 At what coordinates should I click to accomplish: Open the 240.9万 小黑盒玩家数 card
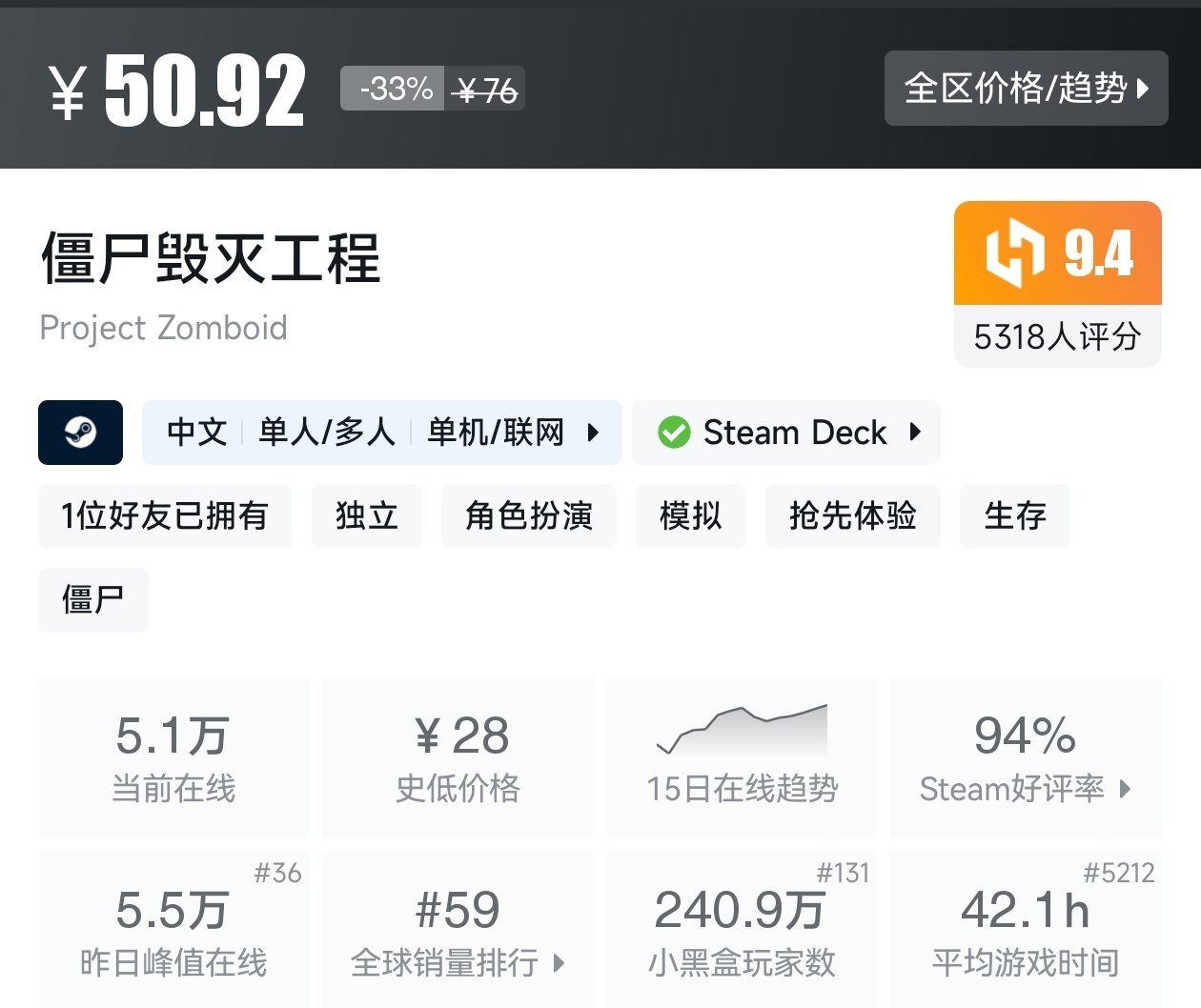click(743, 930)
